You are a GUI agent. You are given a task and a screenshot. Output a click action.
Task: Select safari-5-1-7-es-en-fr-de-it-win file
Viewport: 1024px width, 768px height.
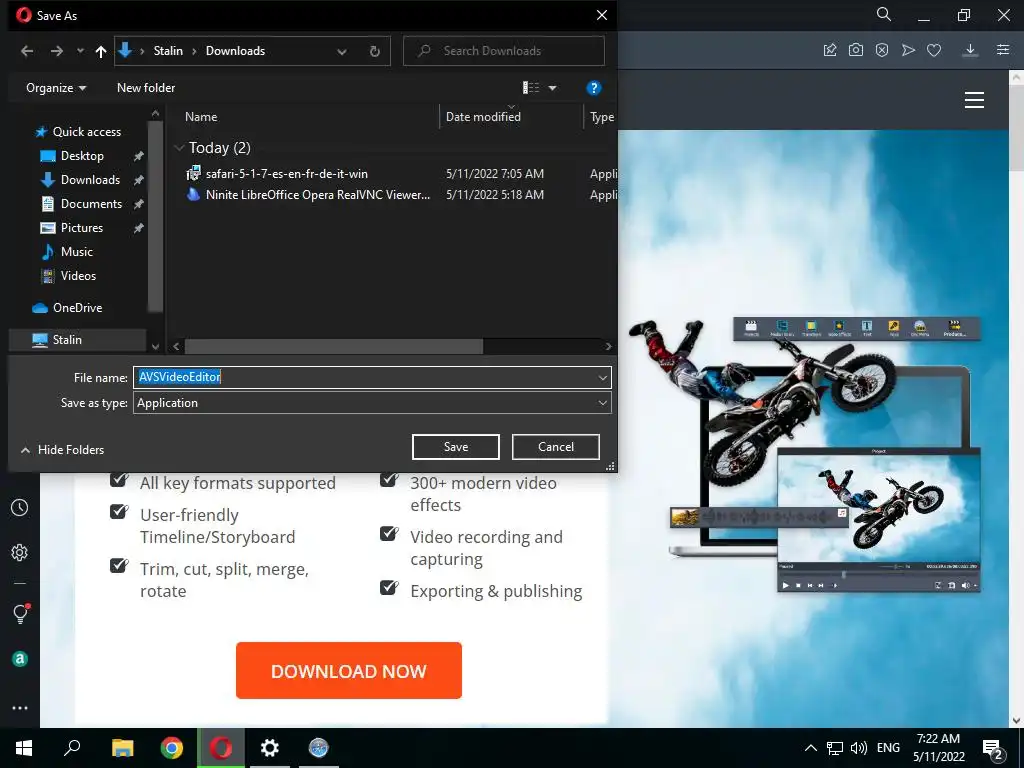(x=286, y=174)
